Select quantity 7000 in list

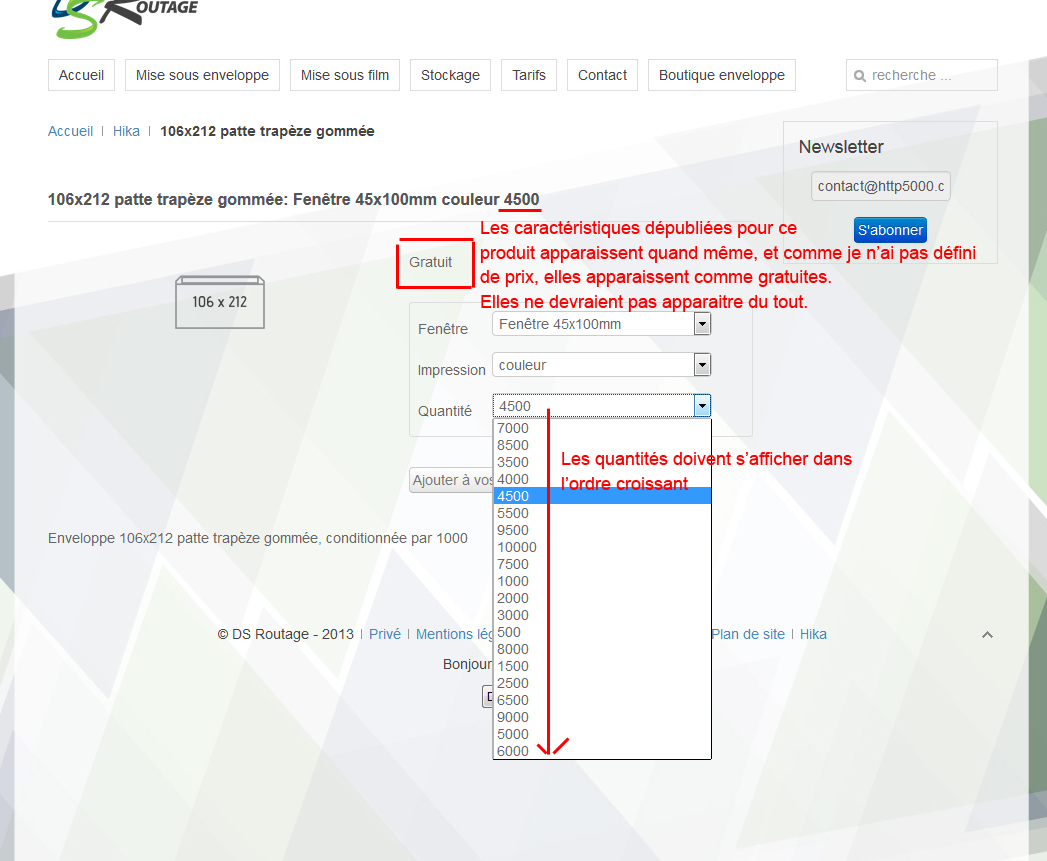click(602, 428)
